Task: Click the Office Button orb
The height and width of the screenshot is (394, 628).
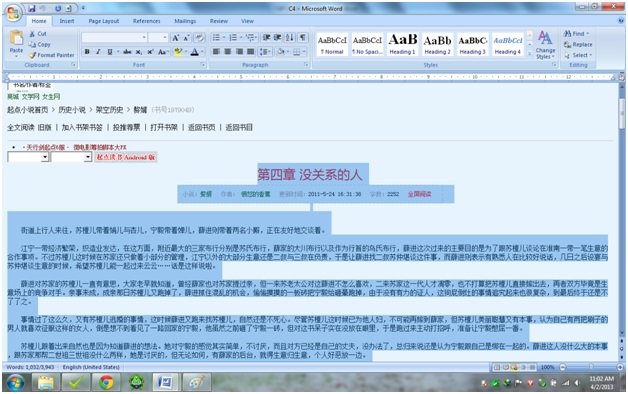Action: (x=13, y=13)
